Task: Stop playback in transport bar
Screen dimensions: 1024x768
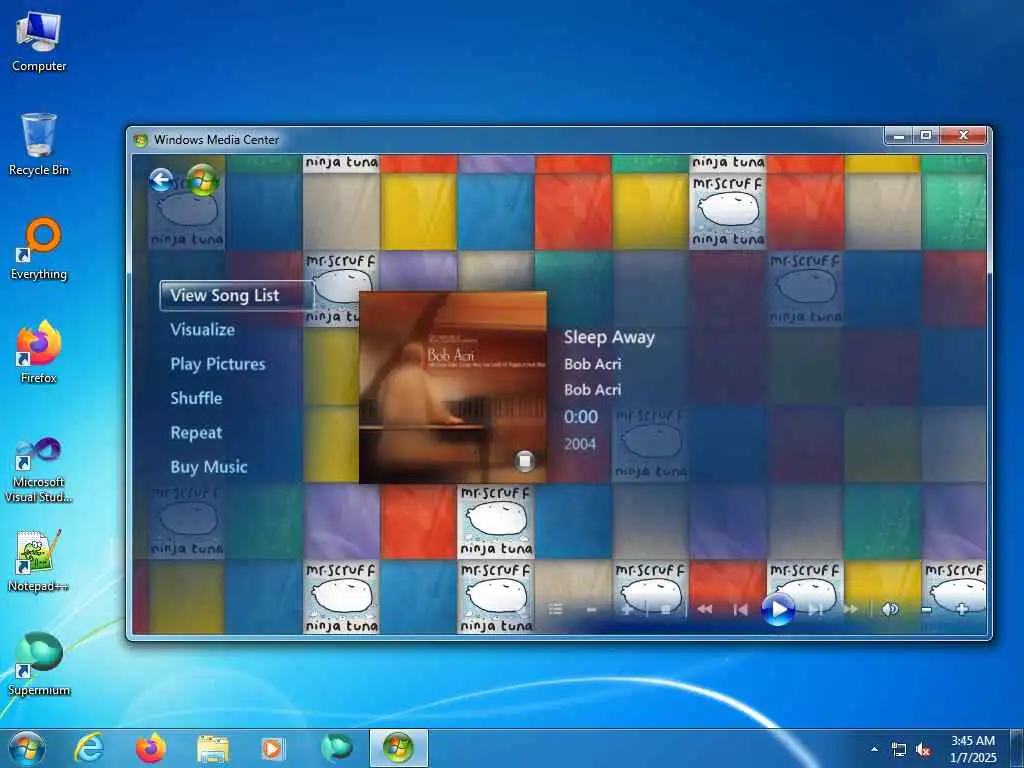Action: tap(665, 609)
